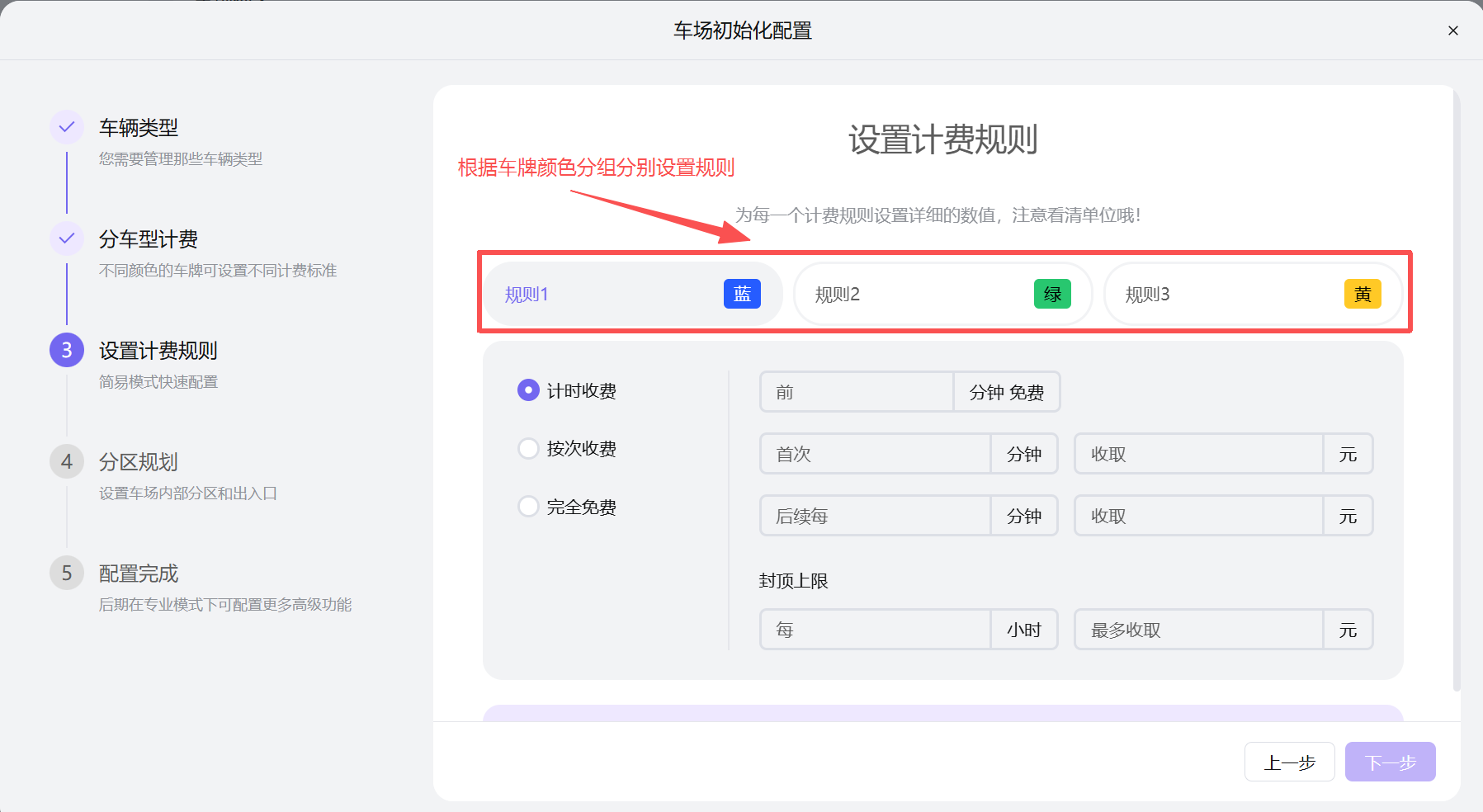1483x812 pixels.
Task: Click the 上一步 button
Action: (1289, 762)
